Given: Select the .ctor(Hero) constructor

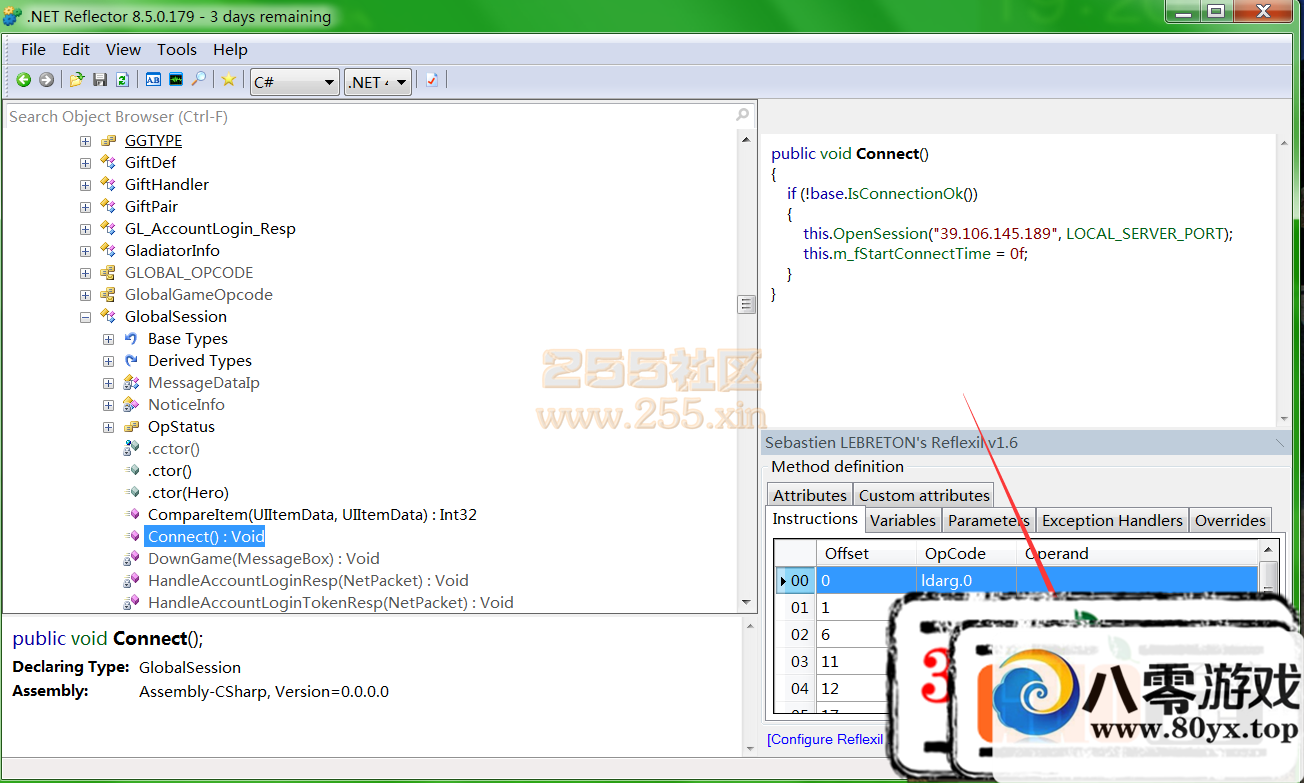Looking at the screenshot, I should coord(188,492).
